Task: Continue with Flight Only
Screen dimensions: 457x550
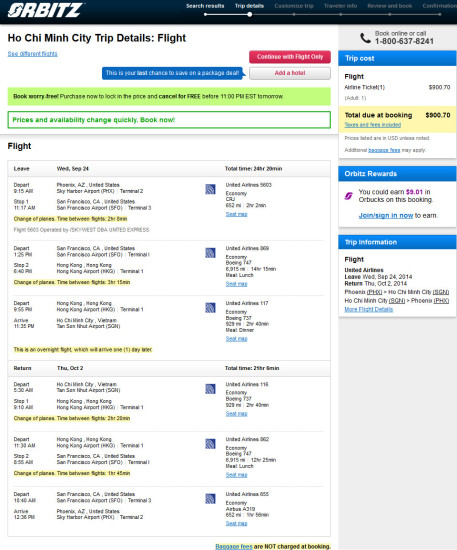Action: (x=290, y=57)
